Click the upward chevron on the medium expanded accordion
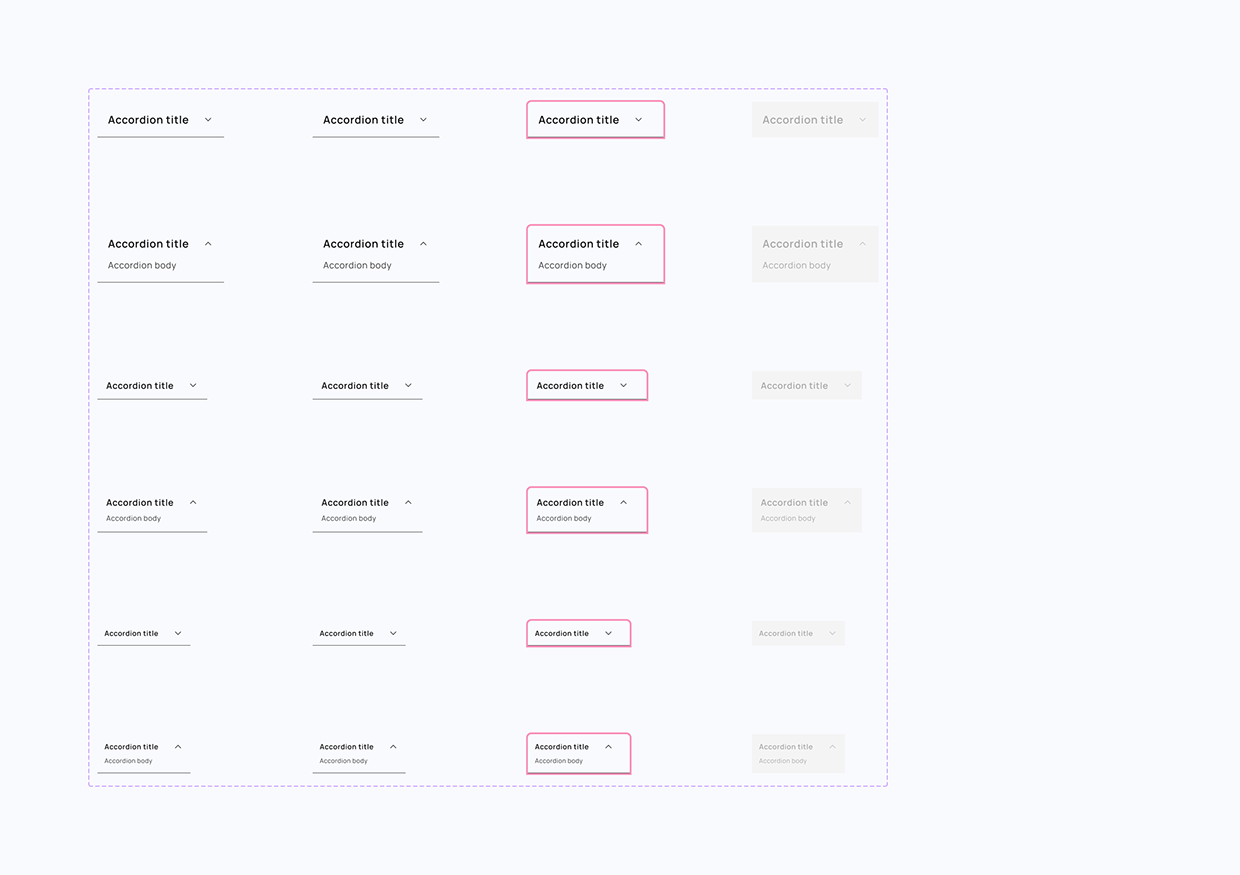Viewport: 1240px width, 875px height. click(x=193, y=502)
